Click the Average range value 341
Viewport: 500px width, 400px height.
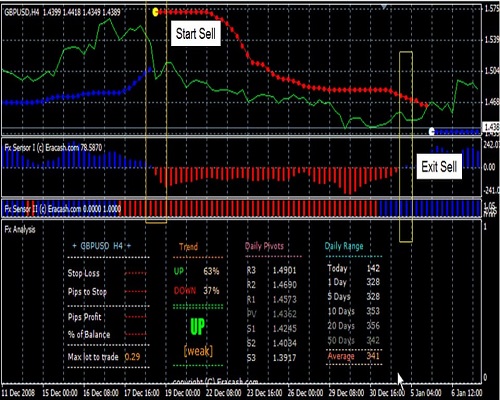tap(373, 356)
